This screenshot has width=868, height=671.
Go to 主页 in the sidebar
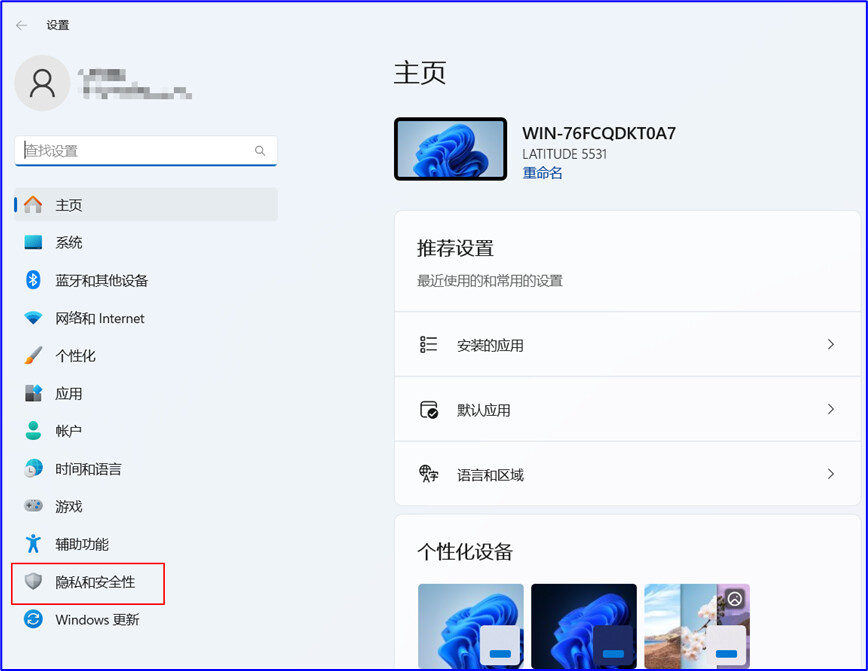point(146,205)
